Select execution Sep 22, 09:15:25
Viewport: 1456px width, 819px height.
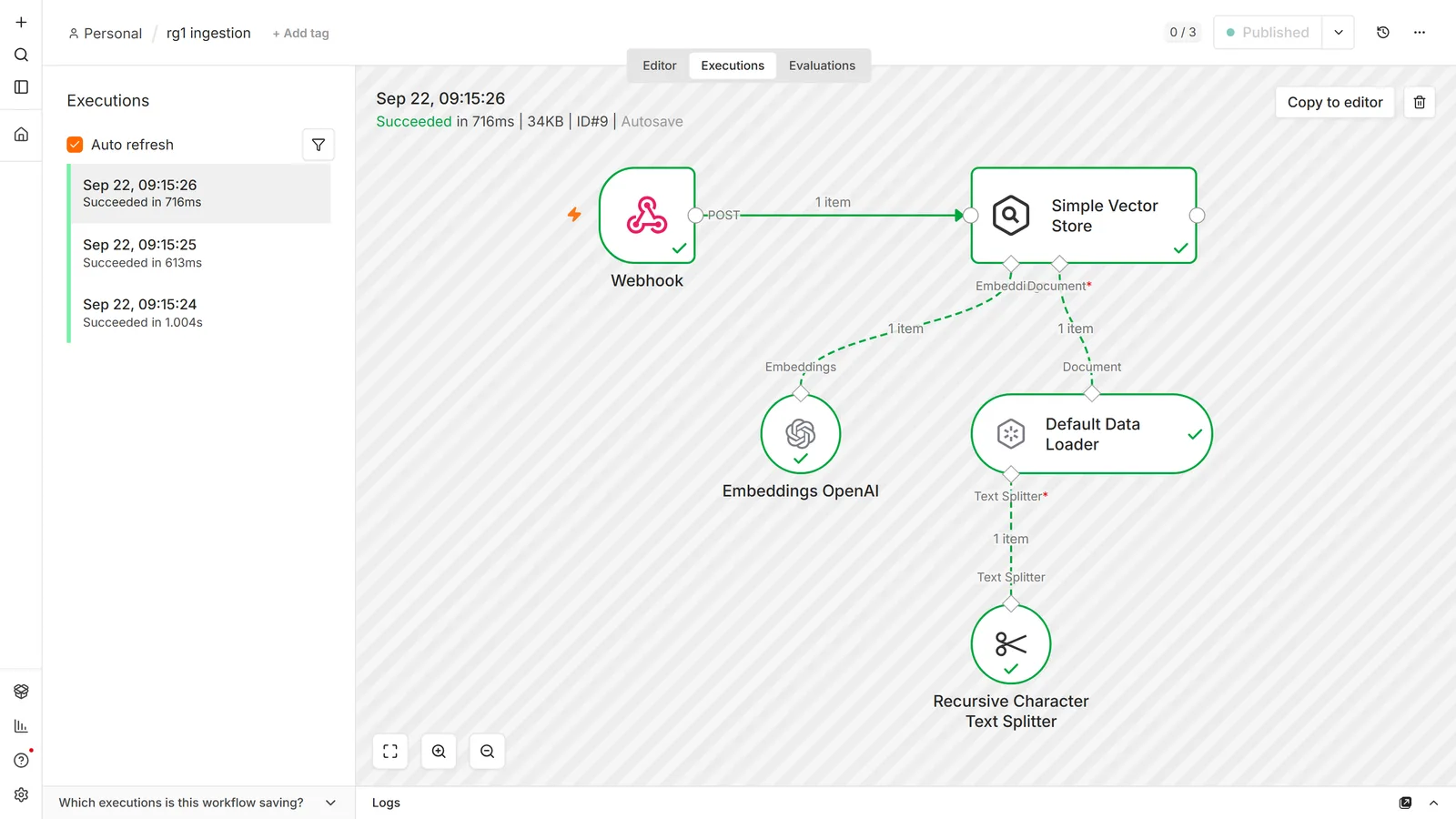pos(200,253)
